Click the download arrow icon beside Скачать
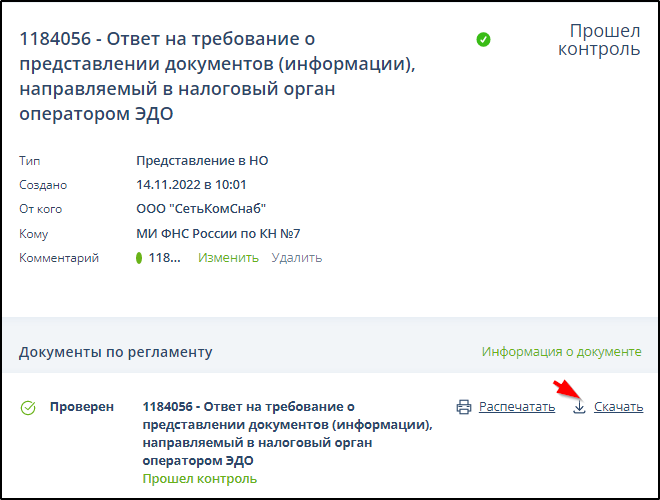The height and width of the screenshot is (500, 660). click(x=579, y=407)
